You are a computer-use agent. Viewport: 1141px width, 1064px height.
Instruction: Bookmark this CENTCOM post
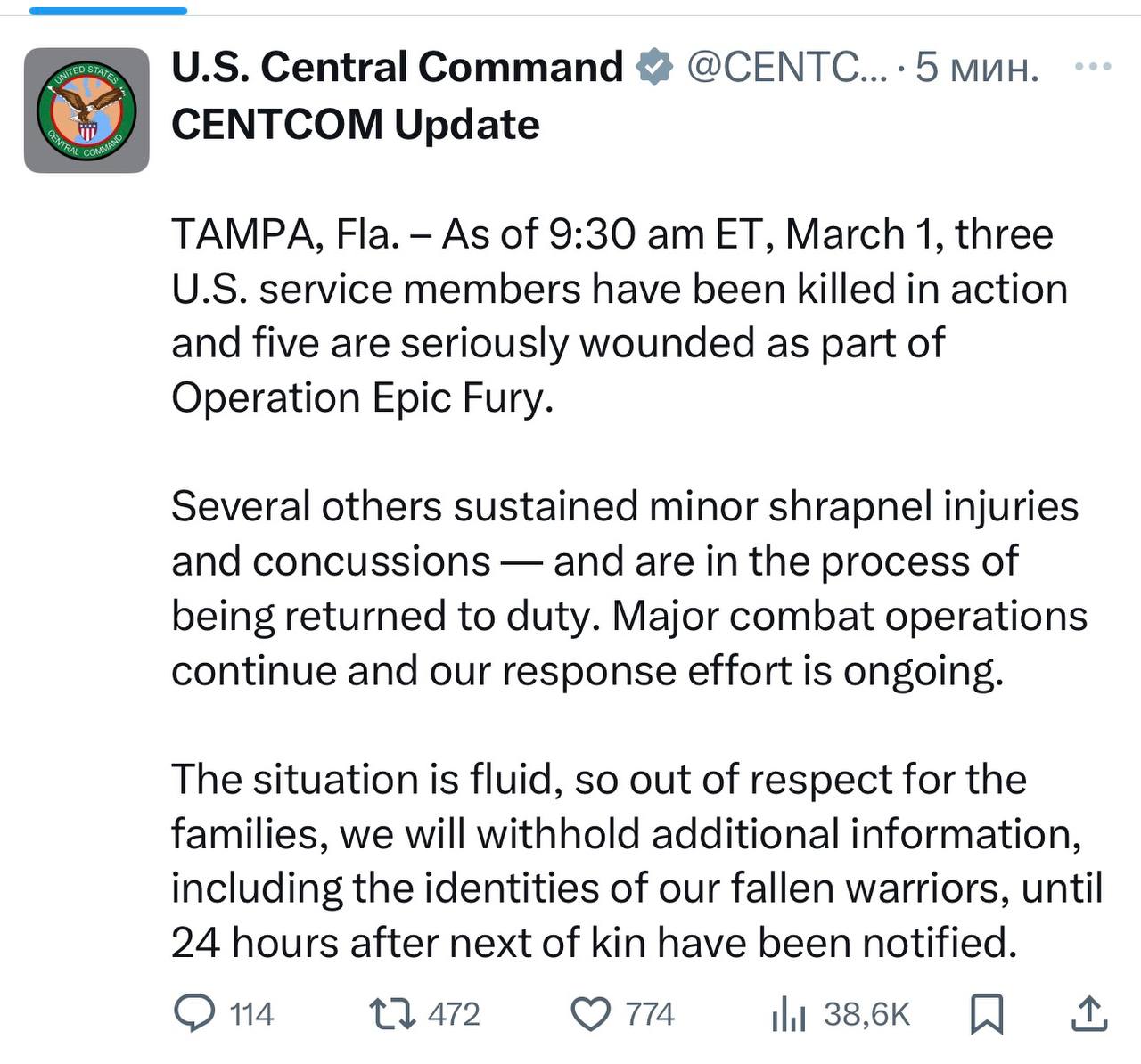[987, 1014]
